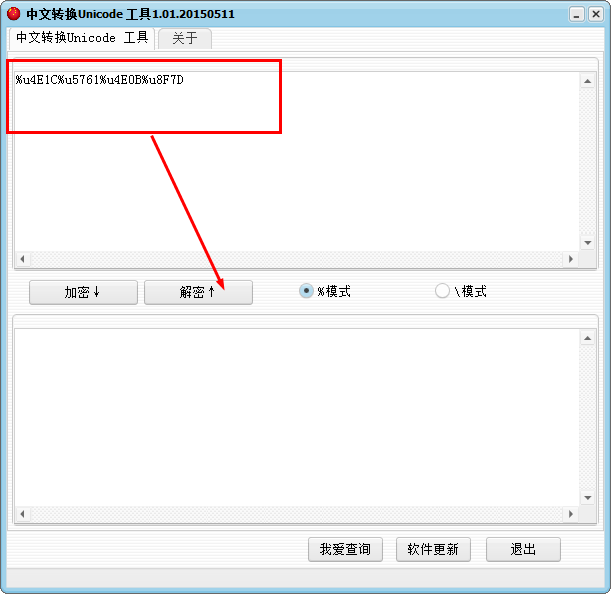Image resolution: width=611 pixels, height=594 pixels.
Task: Click upper text box scroll-down arrow
Action: [588, 243]
